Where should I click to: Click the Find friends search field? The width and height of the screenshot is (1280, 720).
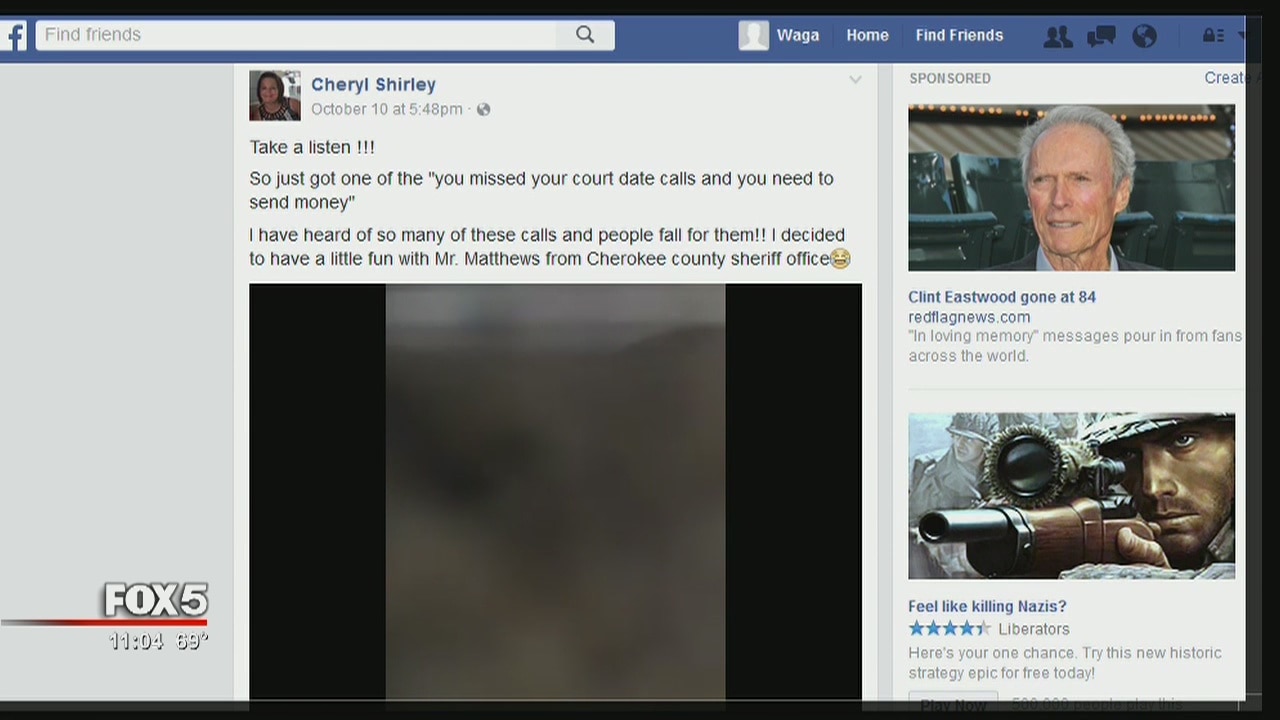coord(295,35)
